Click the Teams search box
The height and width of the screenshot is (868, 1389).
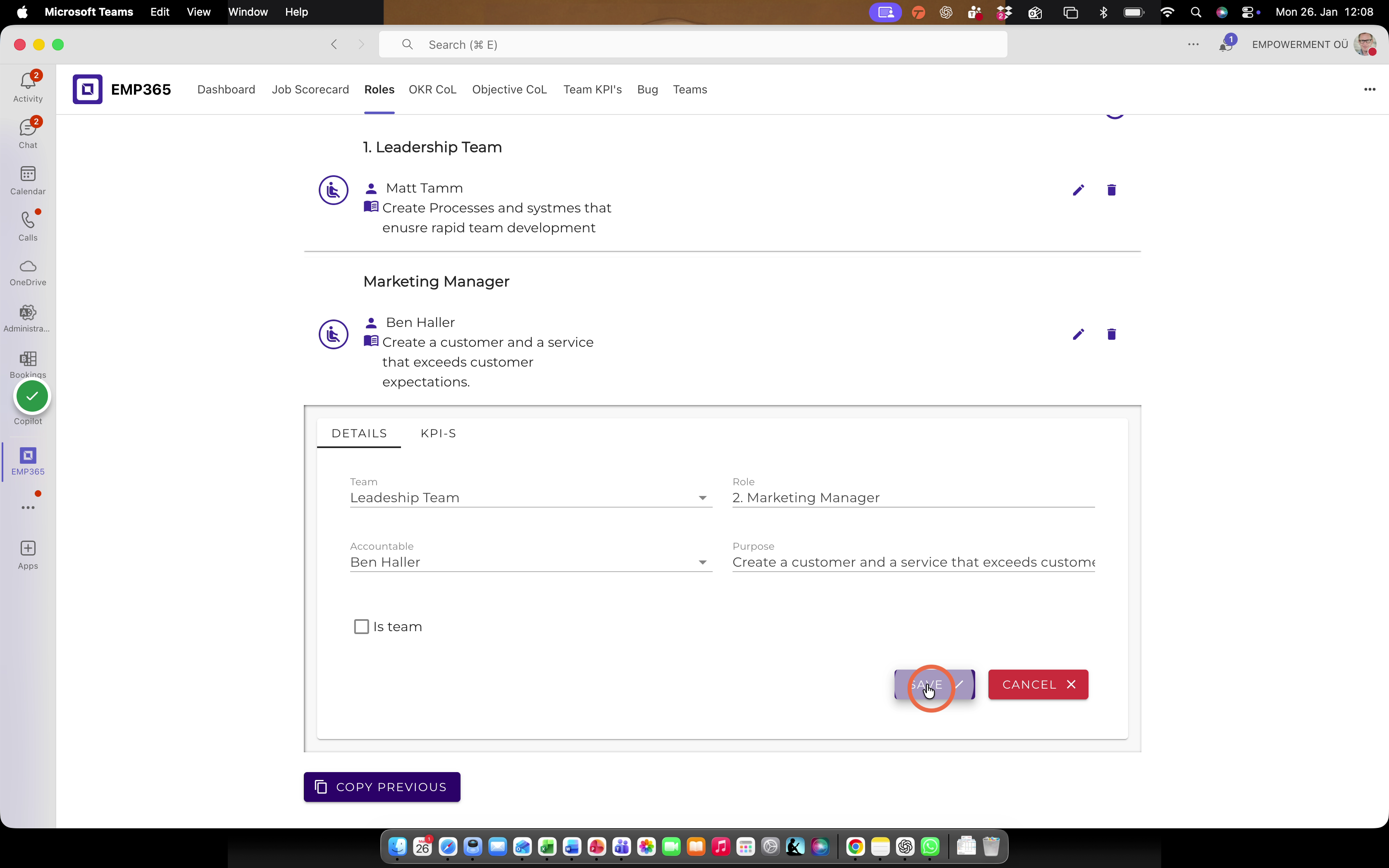[693, 44]
